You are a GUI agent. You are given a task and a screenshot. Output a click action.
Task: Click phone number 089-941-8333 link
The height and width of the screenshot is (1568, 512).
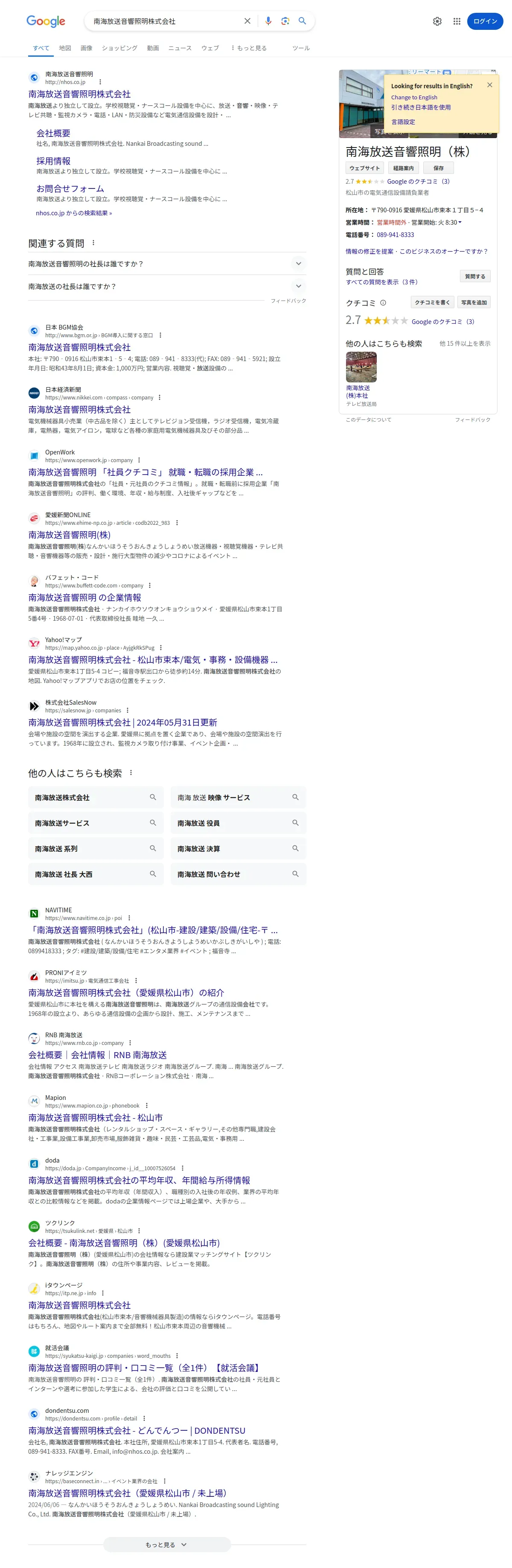point(395,235)
